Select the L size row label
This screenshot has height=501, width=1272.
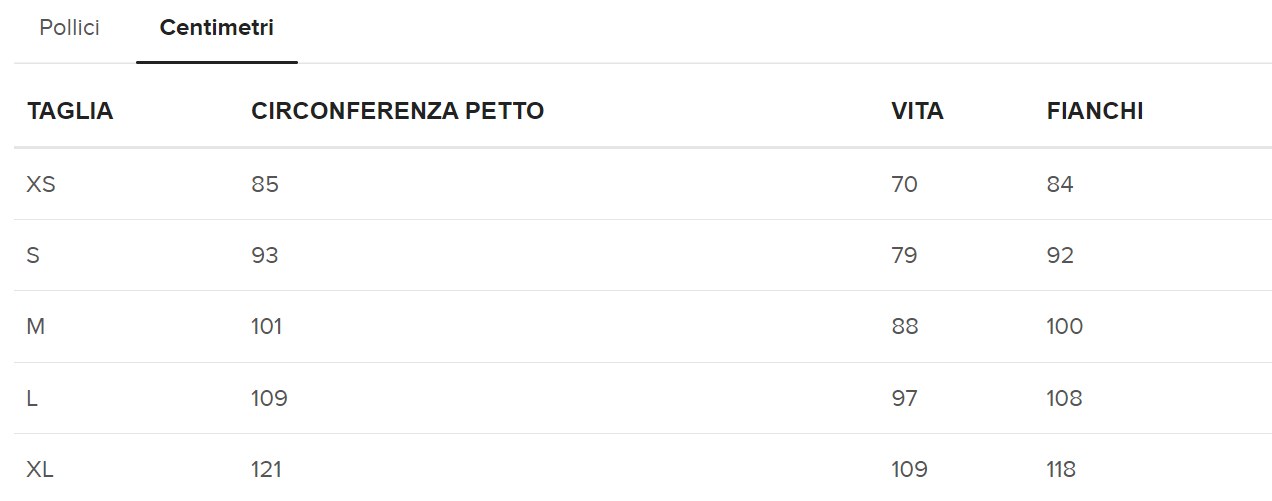click(32, 398)
